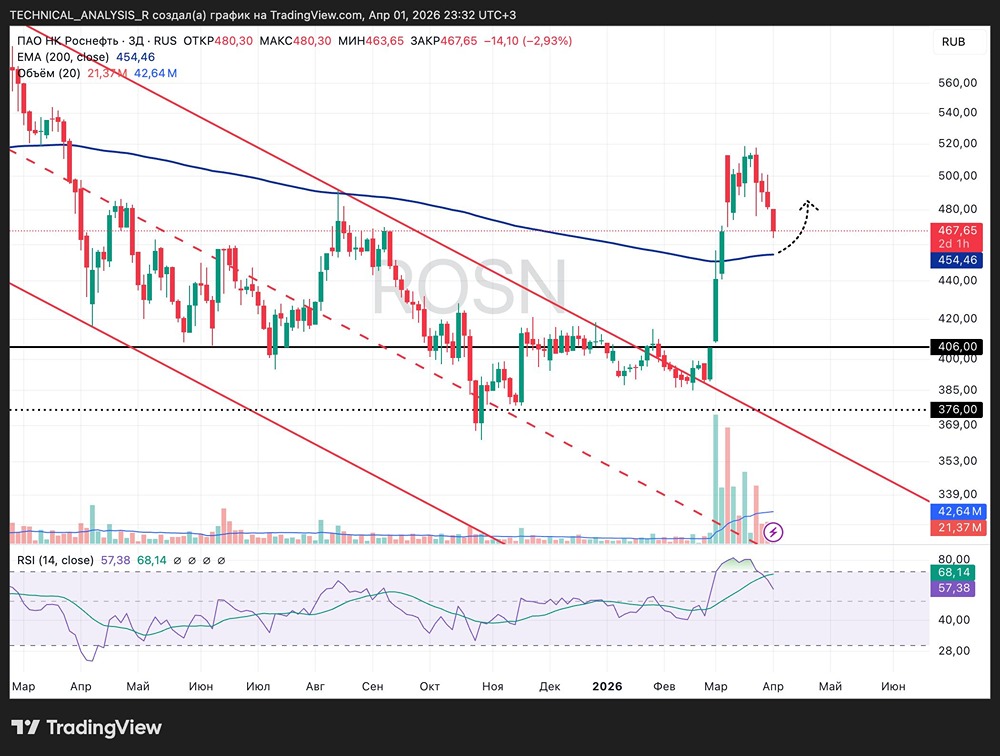
Task: Click the −14,10 (−2,93%) change text
Action: pyautogui.click(x=528, y=41)
